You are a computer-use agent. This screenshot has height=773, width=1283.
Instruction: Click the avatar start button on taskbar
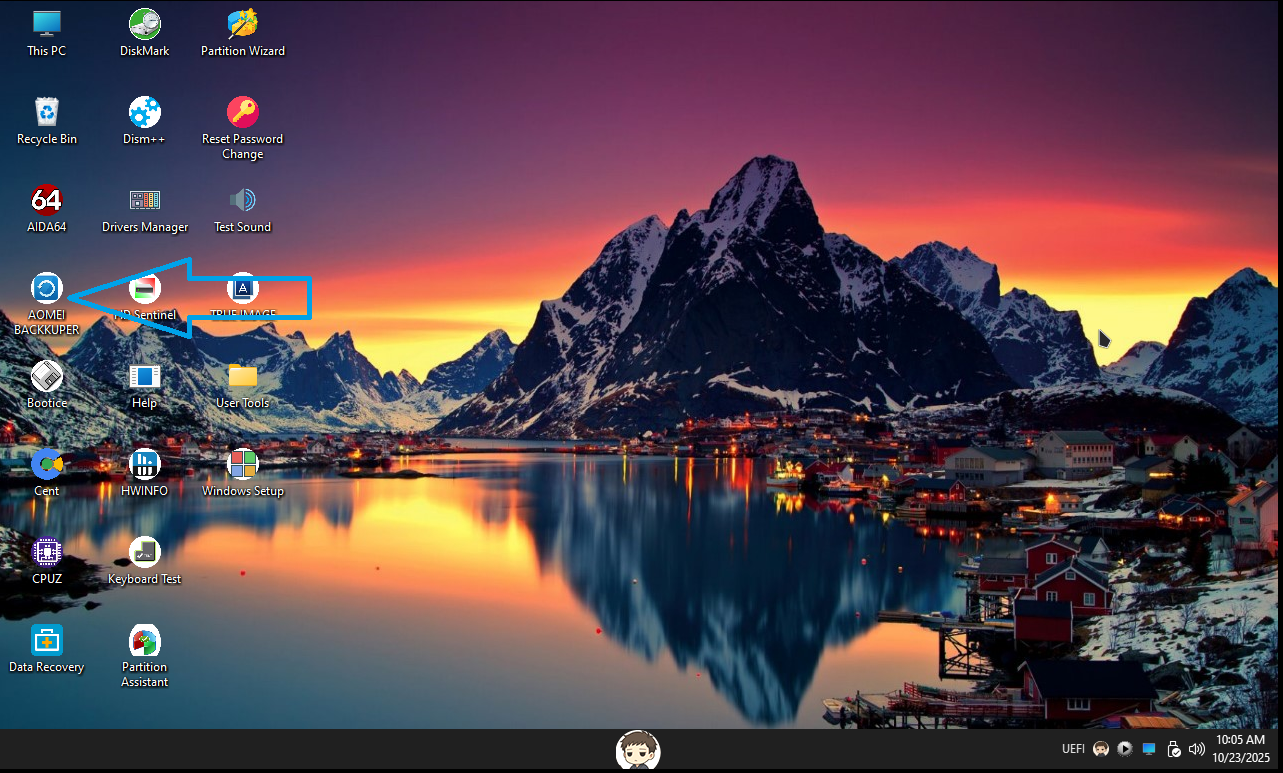coord(638,750)
